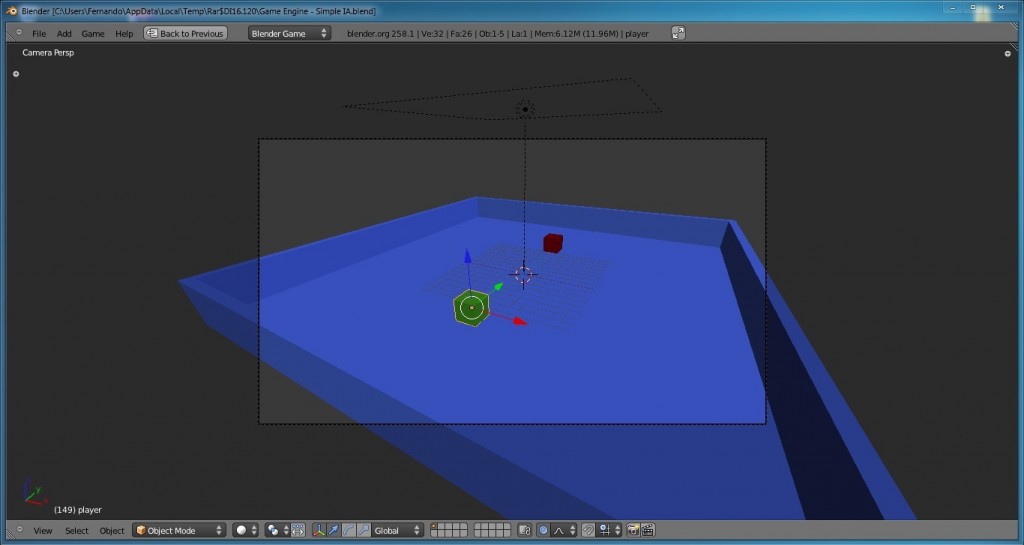The image size is (1024, 545).
Task: Open the File menu
Action: point(39,33)
